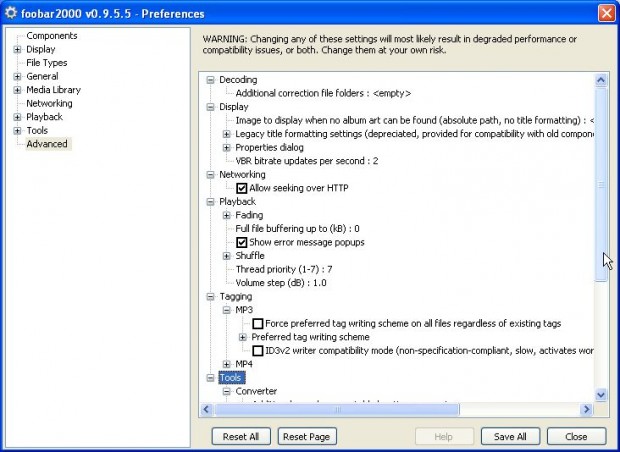This screenshot has width=620, height=452.
Task: Click the Reset Page button
Action: 307,437
